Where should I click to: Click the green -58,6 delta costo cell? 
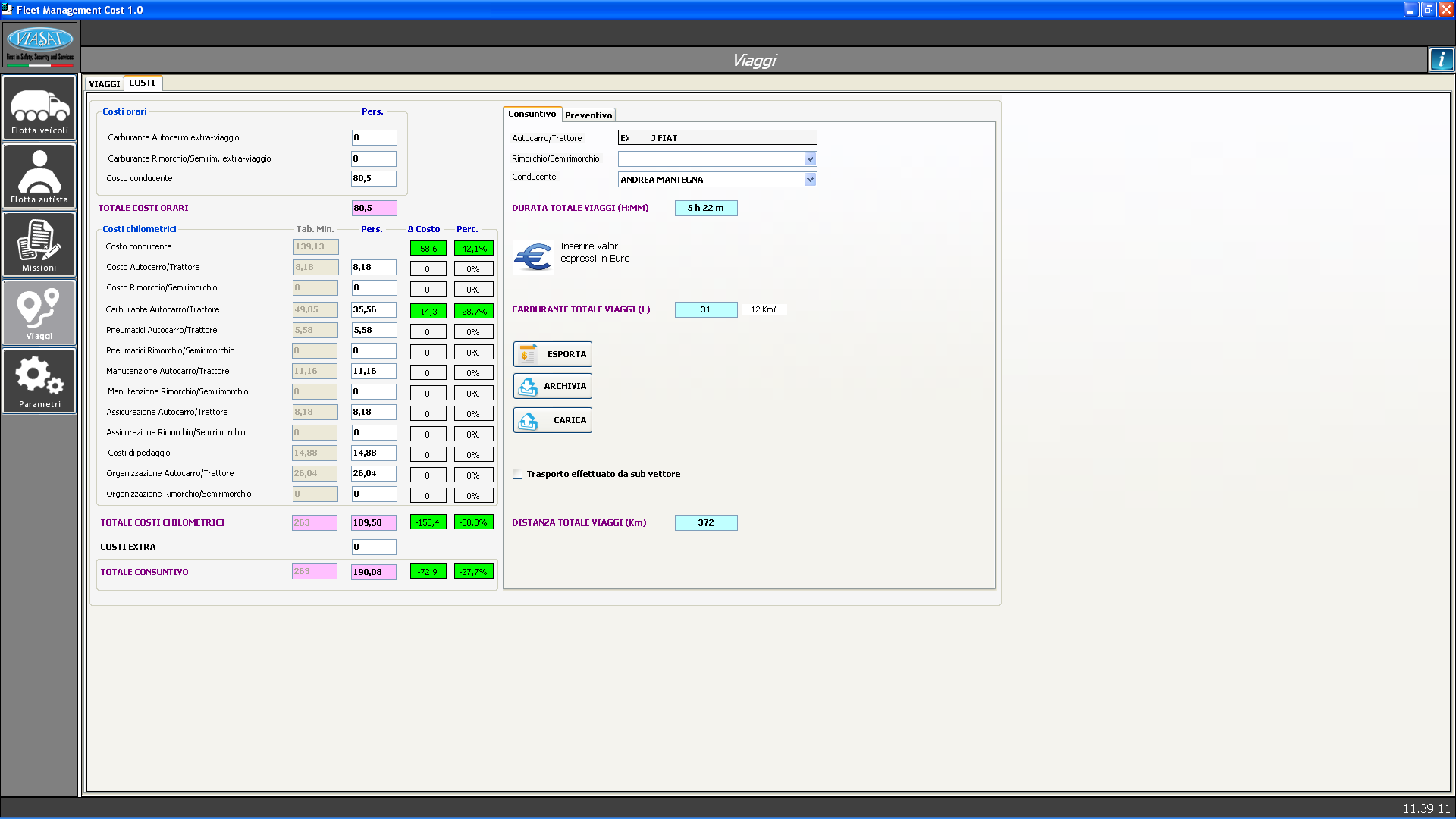(428, 248)
